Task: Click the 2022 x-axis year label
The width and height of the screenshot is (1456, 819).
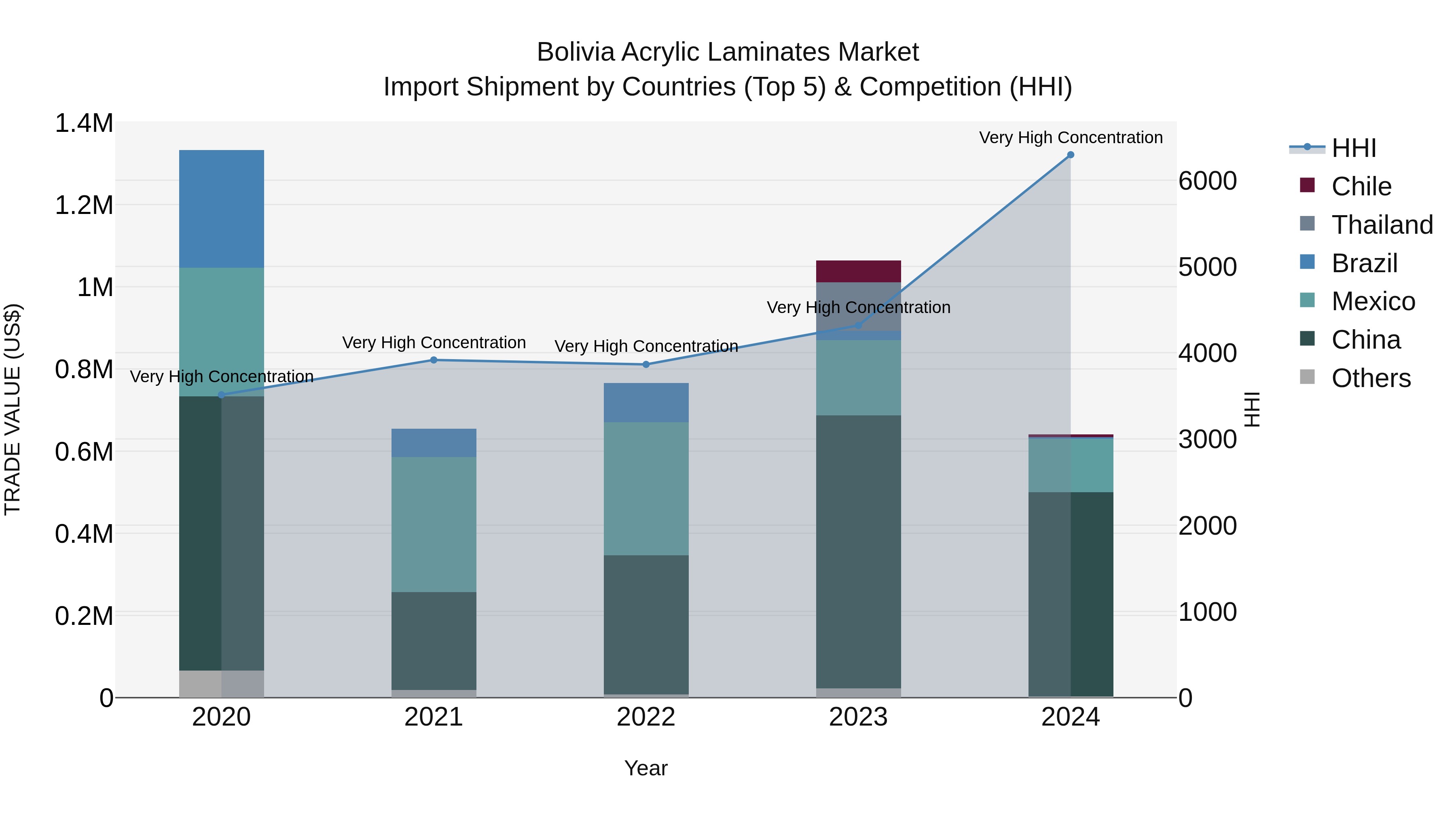Action: click(x=646, y=717)
